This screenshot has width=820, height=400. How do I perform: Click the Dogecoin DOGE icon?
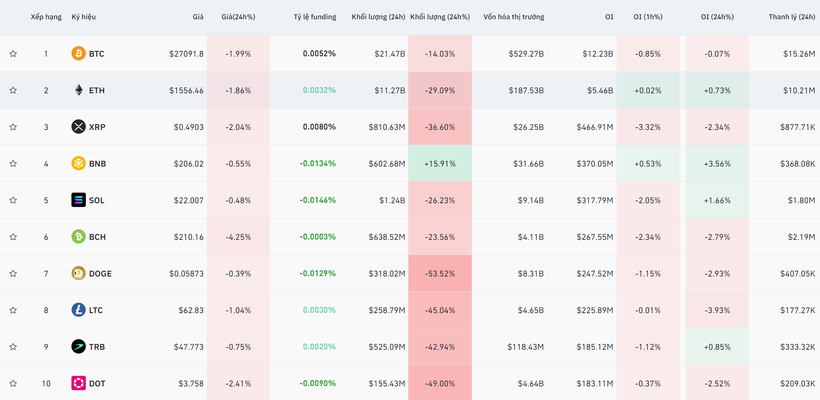tap(78, 273)
